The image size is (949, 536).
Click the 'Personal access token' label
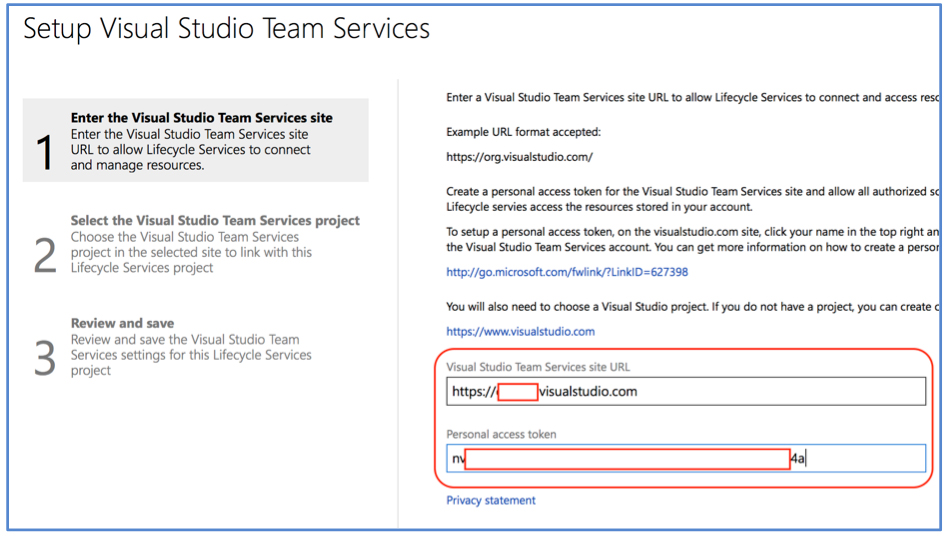pyautogui.click(x=501, y=434)
